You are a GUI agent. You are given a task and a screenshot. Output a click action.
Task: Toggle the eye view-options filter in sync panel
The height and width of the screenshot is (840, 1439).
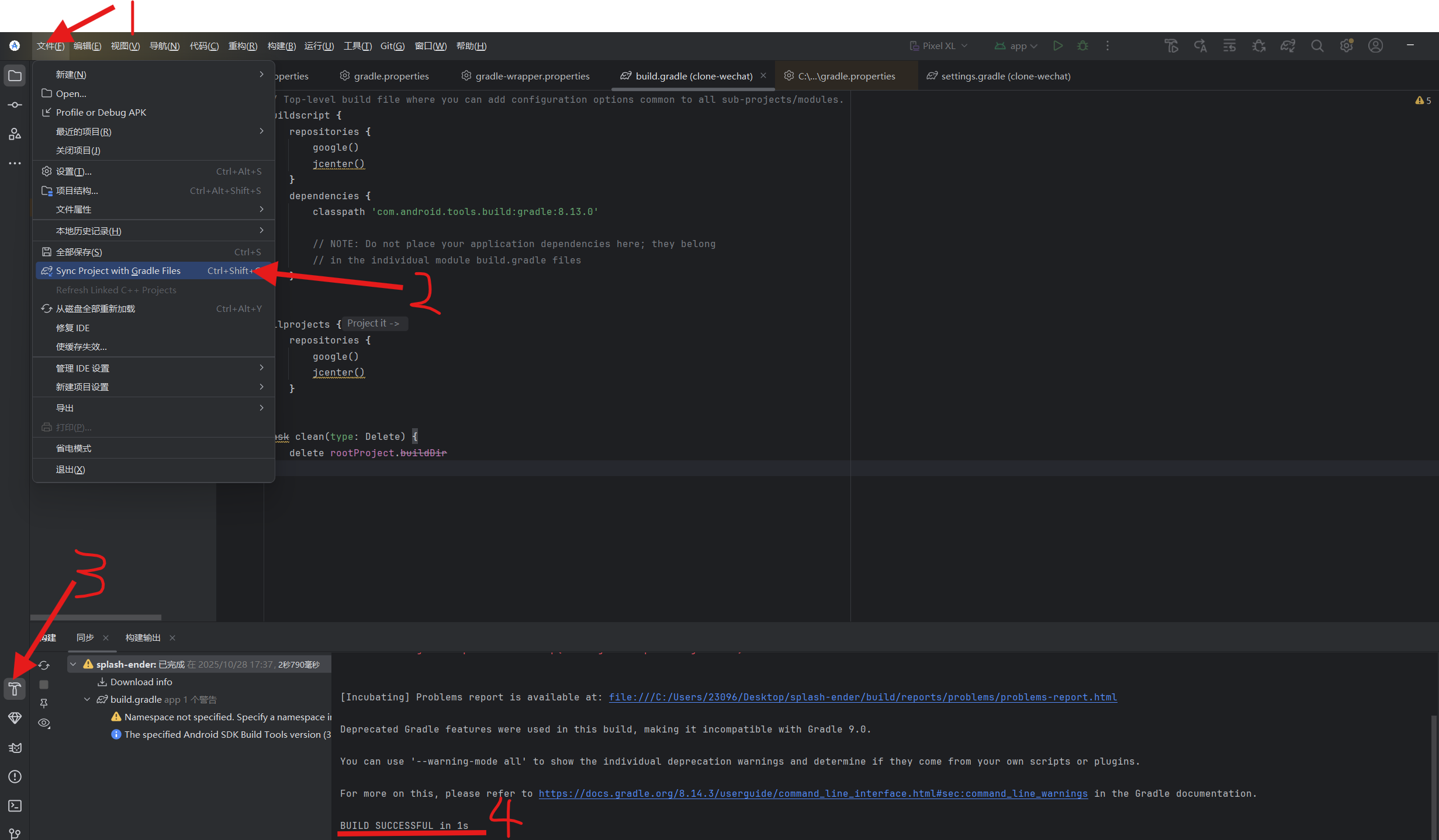(x=44, y=723)
